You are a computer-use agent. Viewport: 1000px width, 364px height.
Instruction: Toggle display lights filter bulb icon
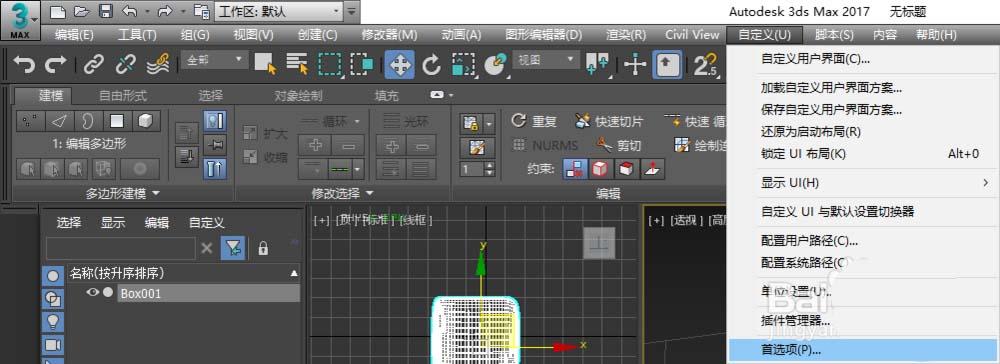pyautogui.click(x=53, y=321)
